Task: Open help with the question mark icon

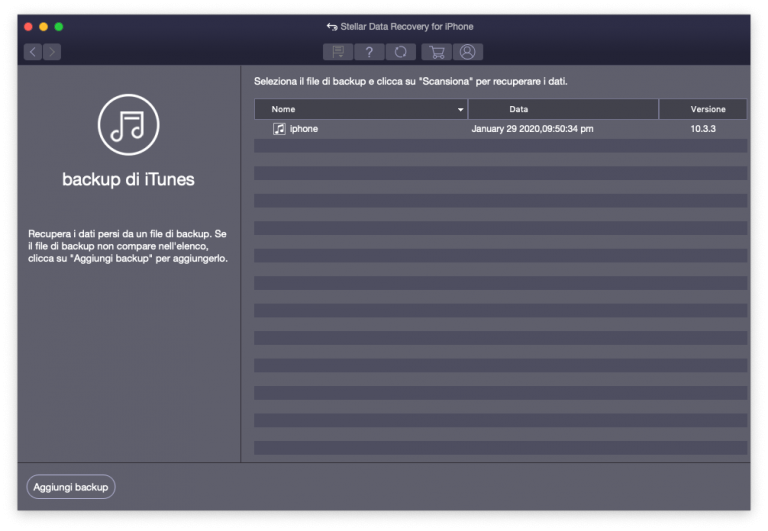Action: pyautogui.click(x=369, y=52)
